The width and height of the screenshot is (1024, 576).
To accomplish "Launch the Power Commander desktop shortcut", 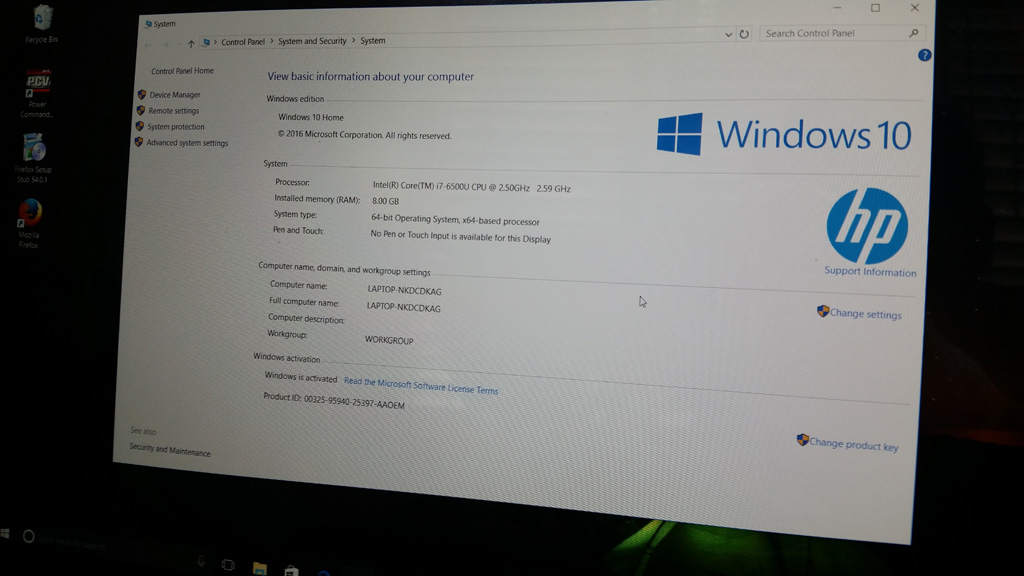I will (38, 84).
